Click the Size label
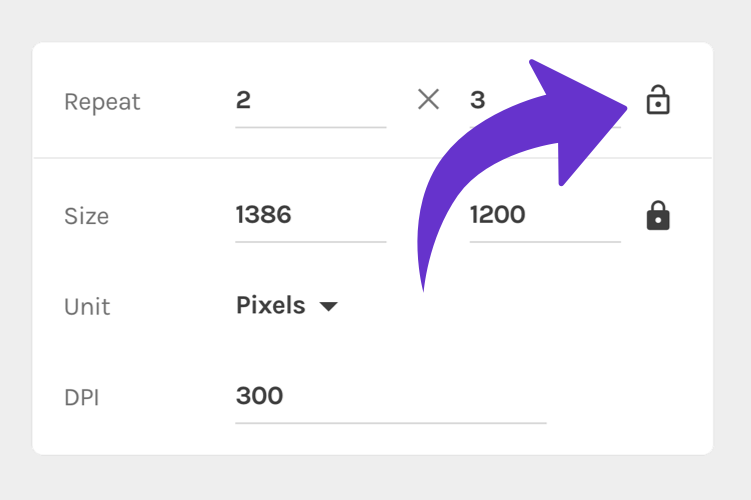The height and width of the screenshot is (500, 751). [86, 216]
